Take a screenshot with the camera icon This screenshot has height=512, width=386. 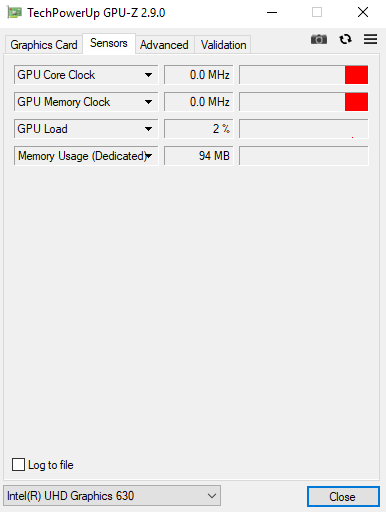tap(319, 39)
